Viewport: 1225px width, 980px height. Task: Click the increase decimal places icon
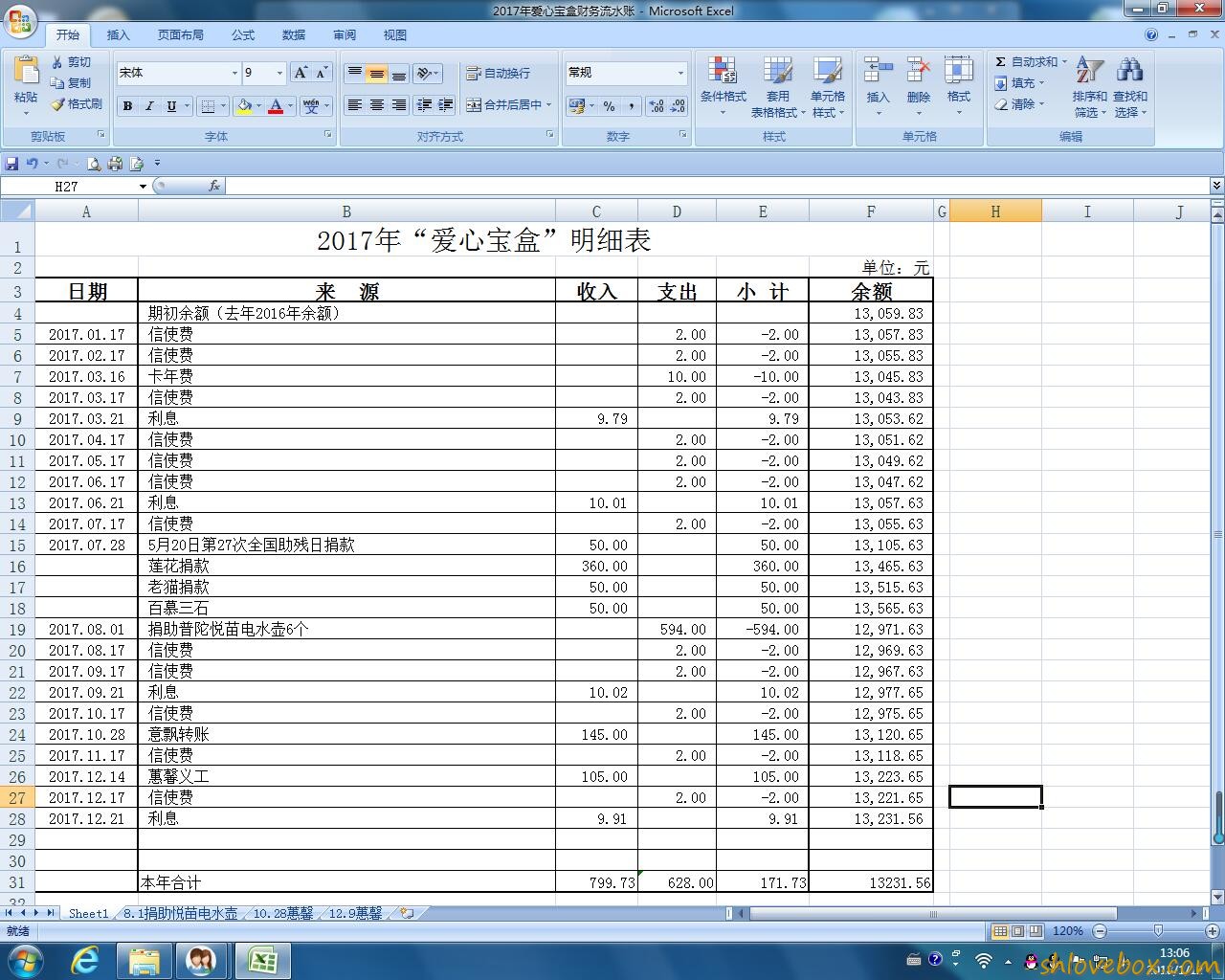click(657, 106)
